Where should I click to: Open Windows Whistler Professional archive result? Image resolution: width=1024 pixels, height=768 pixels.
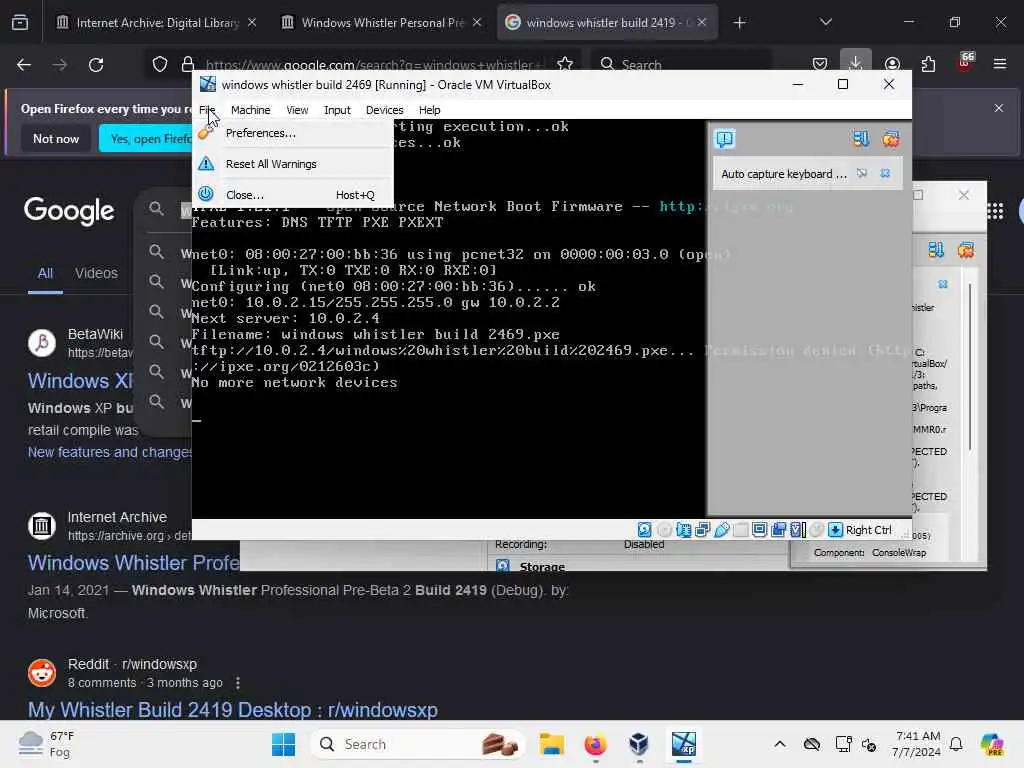tap(133, 562)
